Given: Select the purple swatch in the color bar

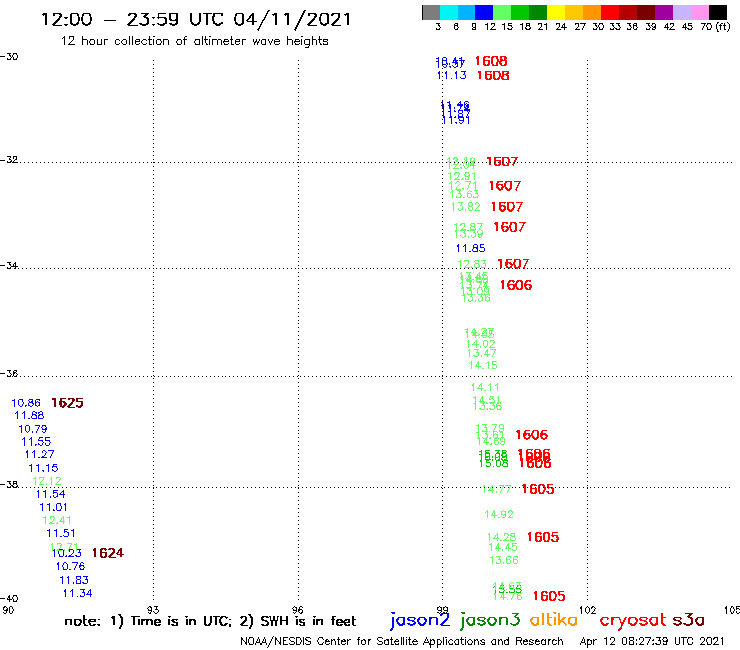Looking at the screenshot, I should [664, 12].
